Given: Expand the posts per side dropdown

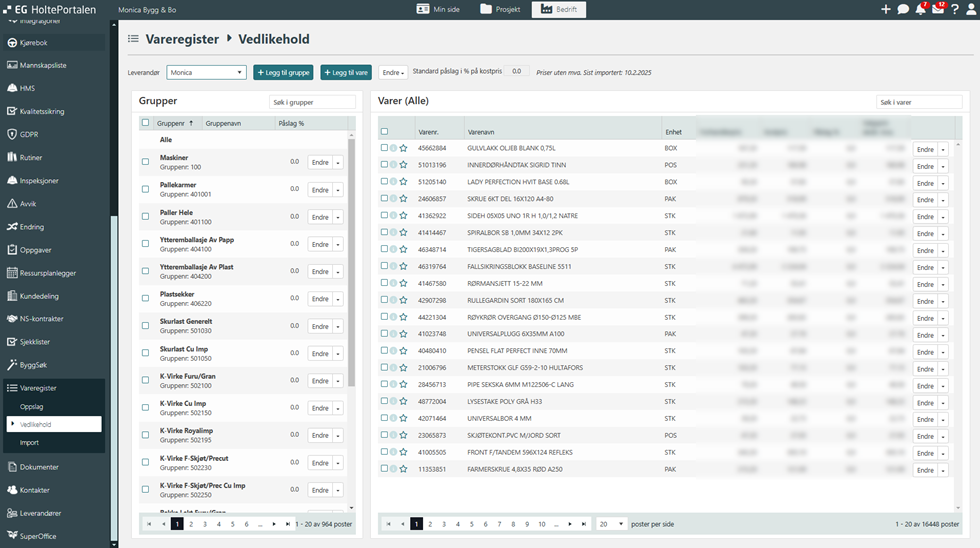Looking at the screenshot, I should click(611, 524).
